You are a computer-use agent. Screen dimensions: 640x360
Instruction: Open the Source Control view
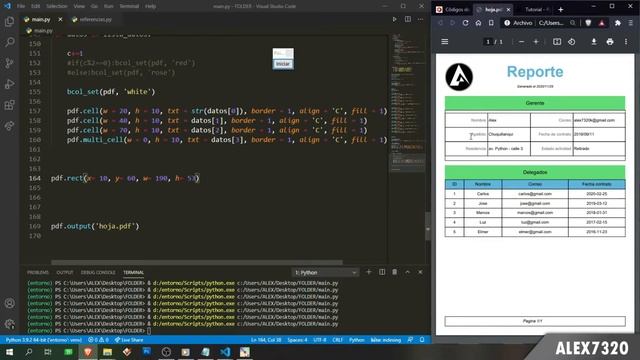click(x=9, y=63)
